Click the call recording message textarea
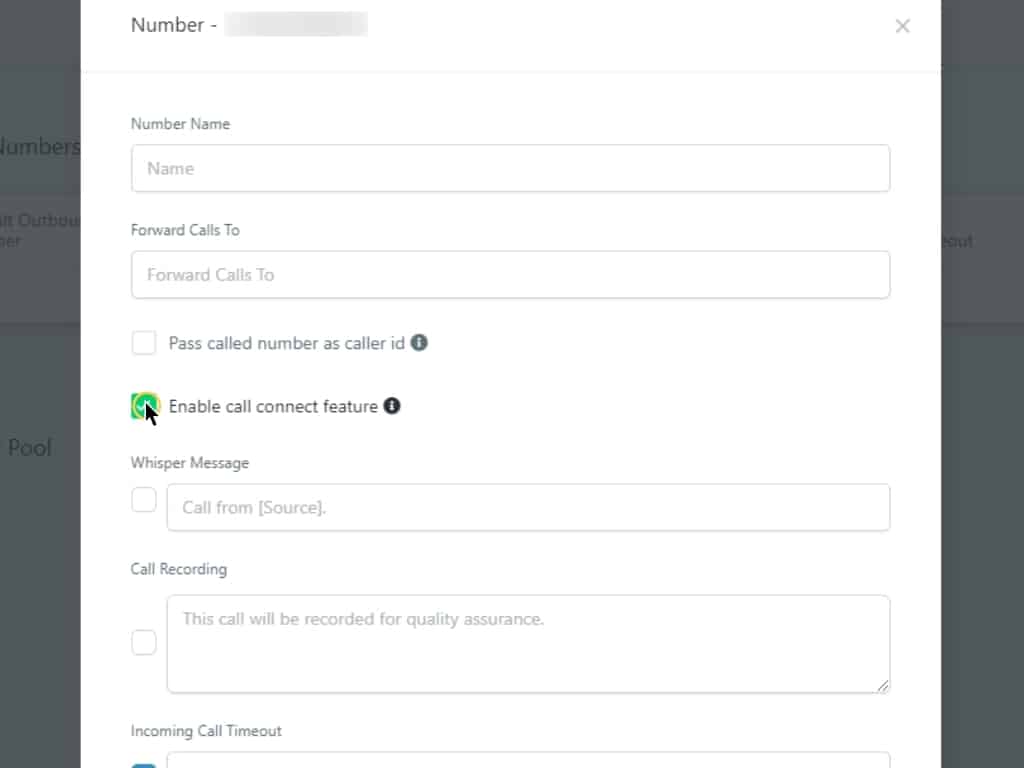Screen dimensions: 1024x768 pyautogui.click(x=528, y=643)
